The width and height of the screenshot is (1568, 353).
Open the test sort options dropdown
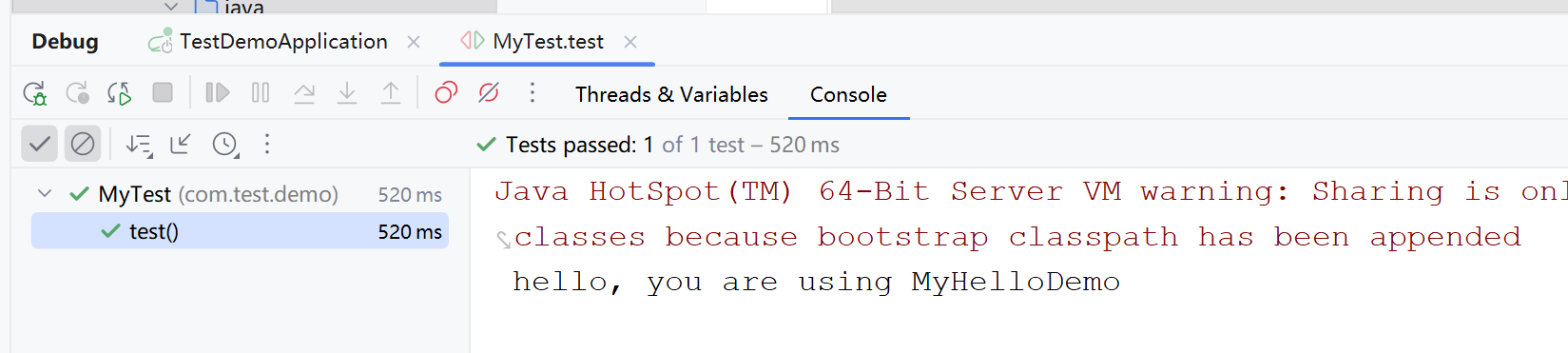[139, 145]
